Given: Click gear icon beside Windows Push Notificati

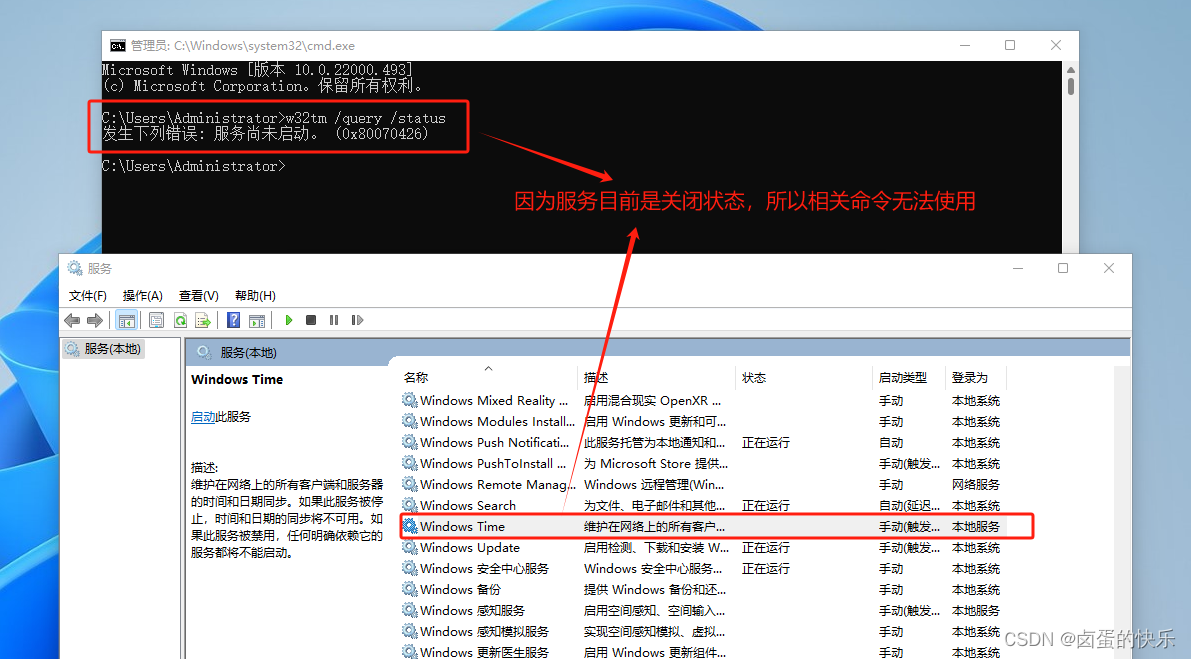Looking at the screenshot, I should [x=410, y=442].
